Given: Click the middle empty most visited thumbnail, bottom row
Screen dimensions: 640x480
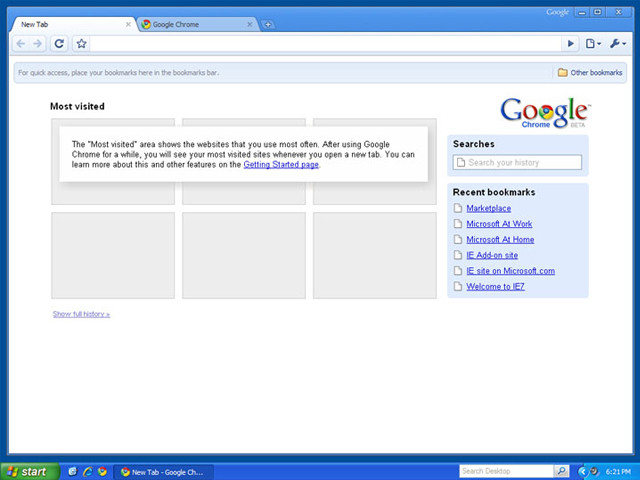Looking at the screenshot, I should (244, 256).
